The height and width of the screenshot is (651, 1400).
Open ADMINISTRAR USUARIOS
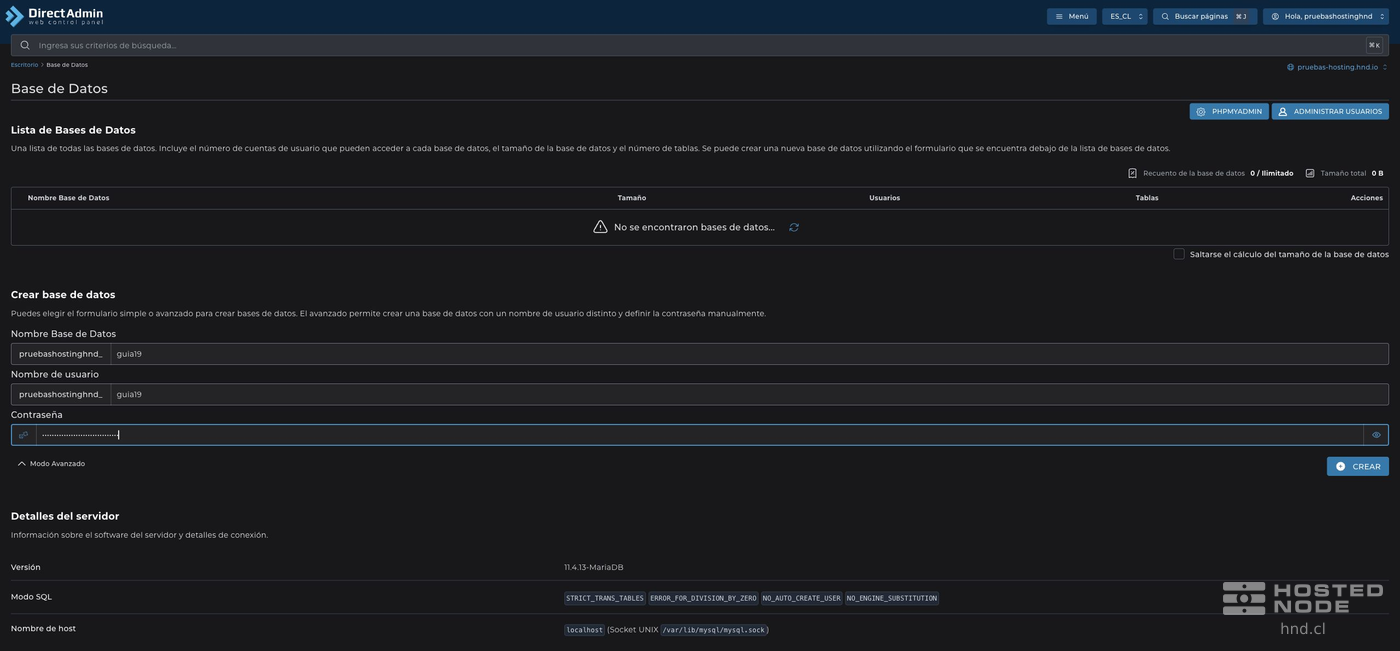(1330, 111)
